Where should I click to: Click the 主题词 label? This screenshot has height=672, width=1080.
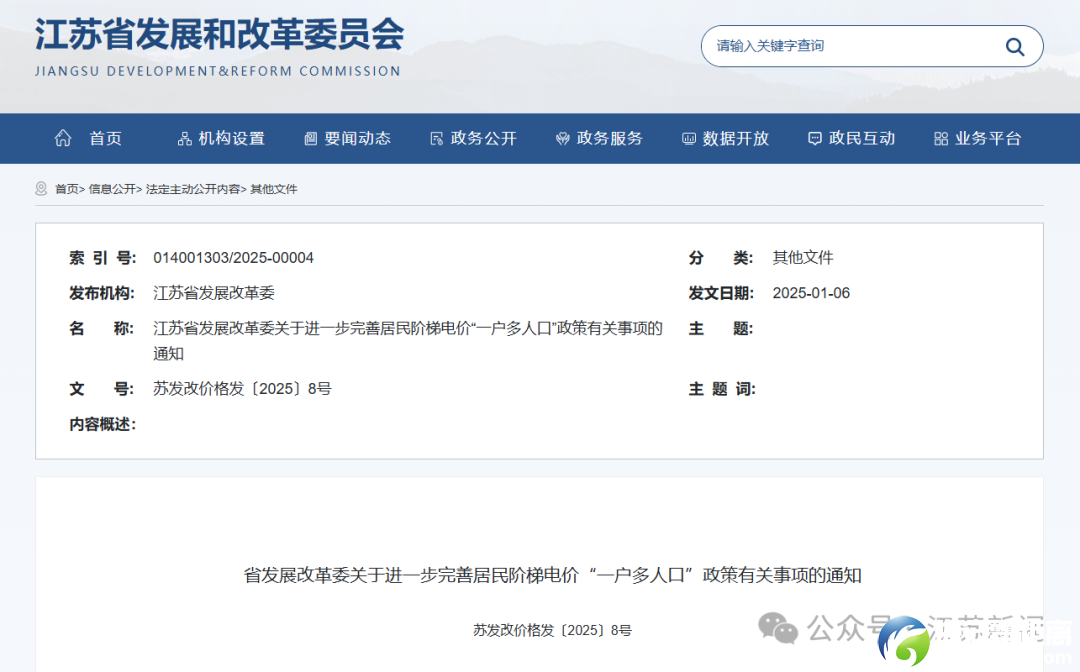(x=722, y=389)
